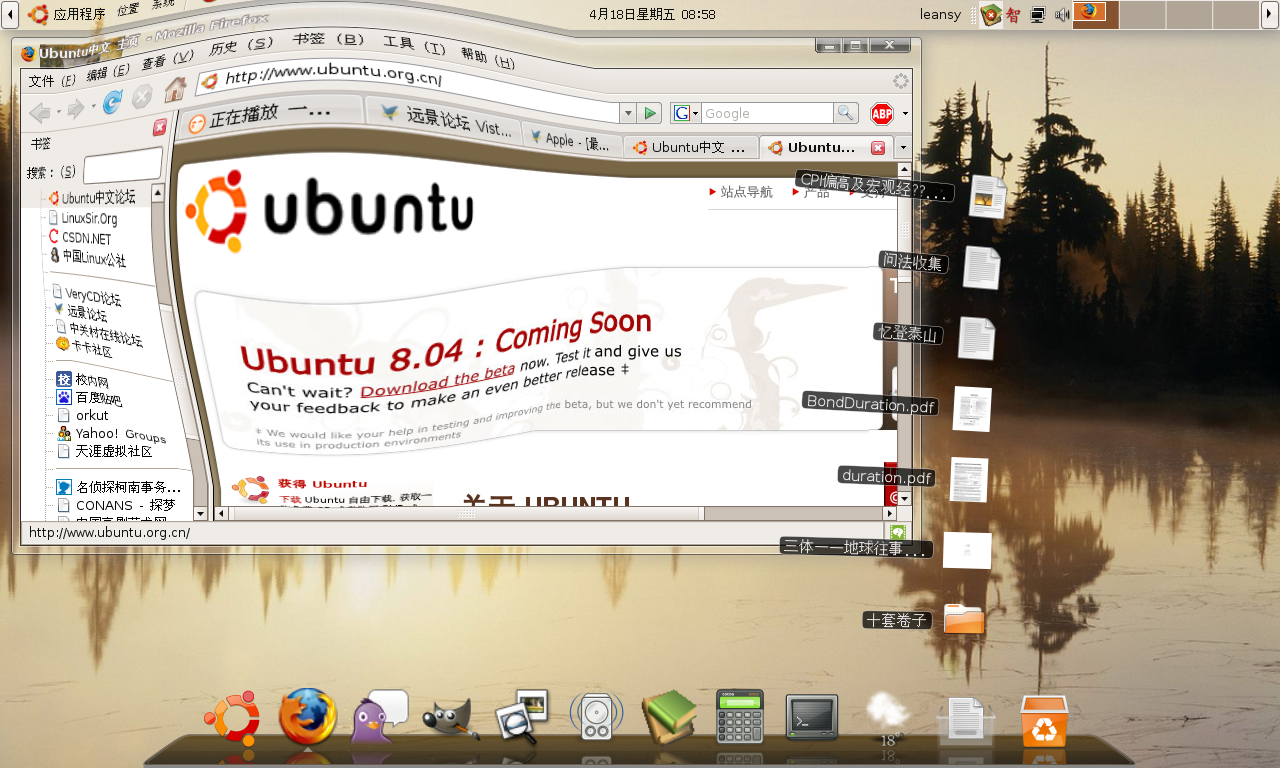Launch Firefox from the dock

coord(307,716)
